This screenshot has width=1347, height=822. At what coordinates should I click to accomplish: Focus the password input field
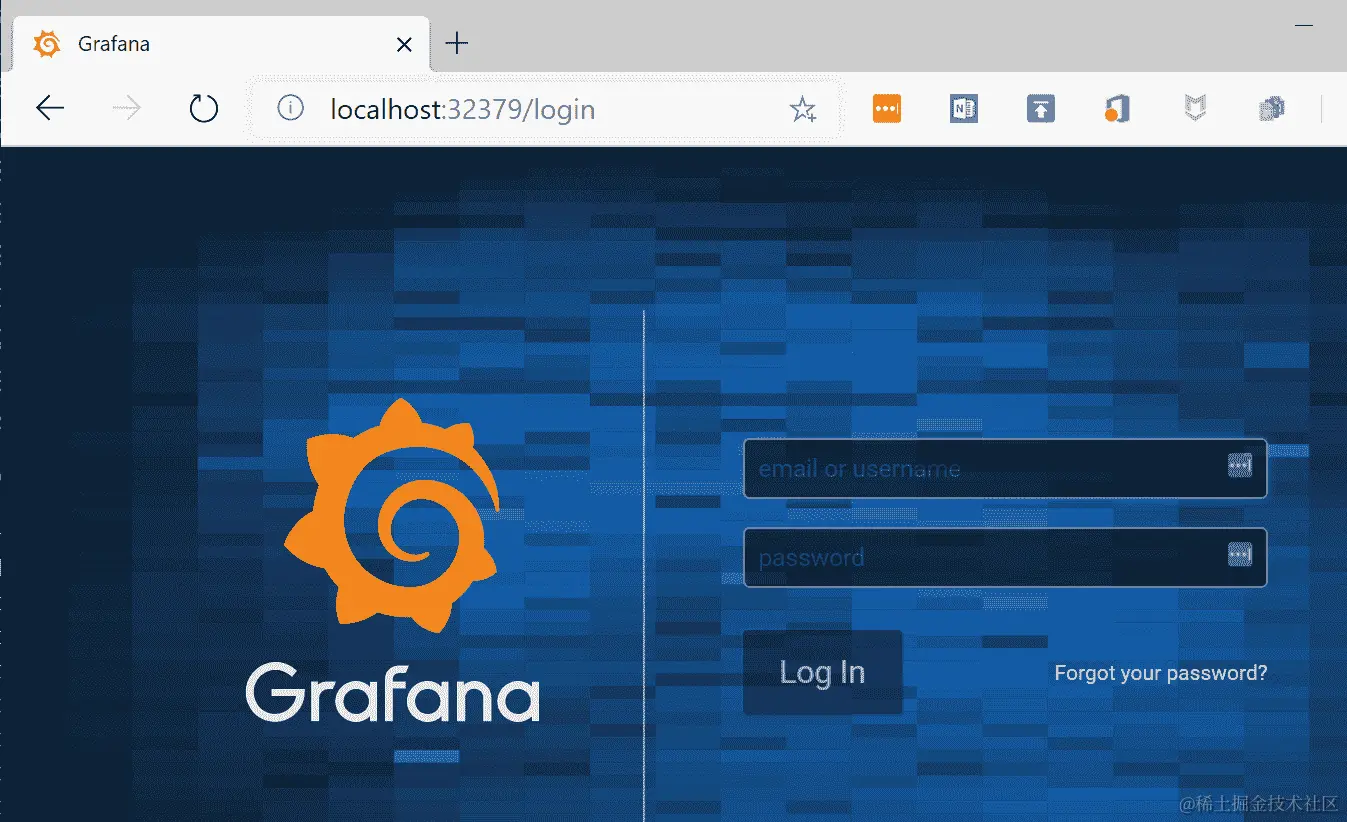click(1005, 557)
